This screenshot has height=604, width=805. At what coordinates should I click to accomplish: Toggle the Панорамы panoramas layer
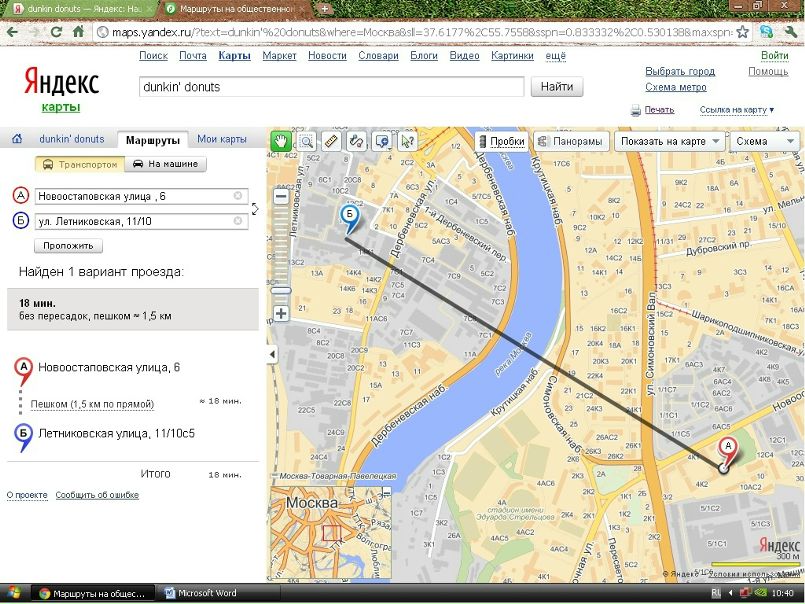pyautogui.click(x=571, y=141)
